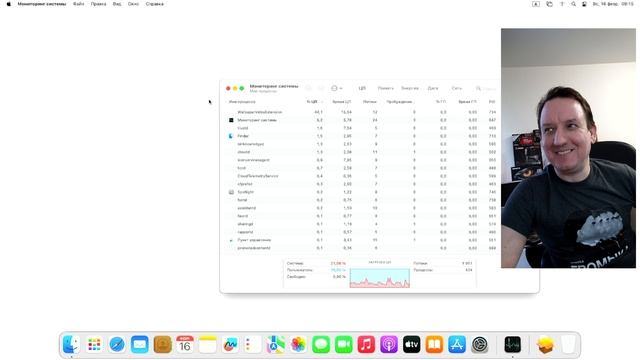640x360 pixels.
Task: Open System Settings gear in Dock
Action: (x=480, y=345)
